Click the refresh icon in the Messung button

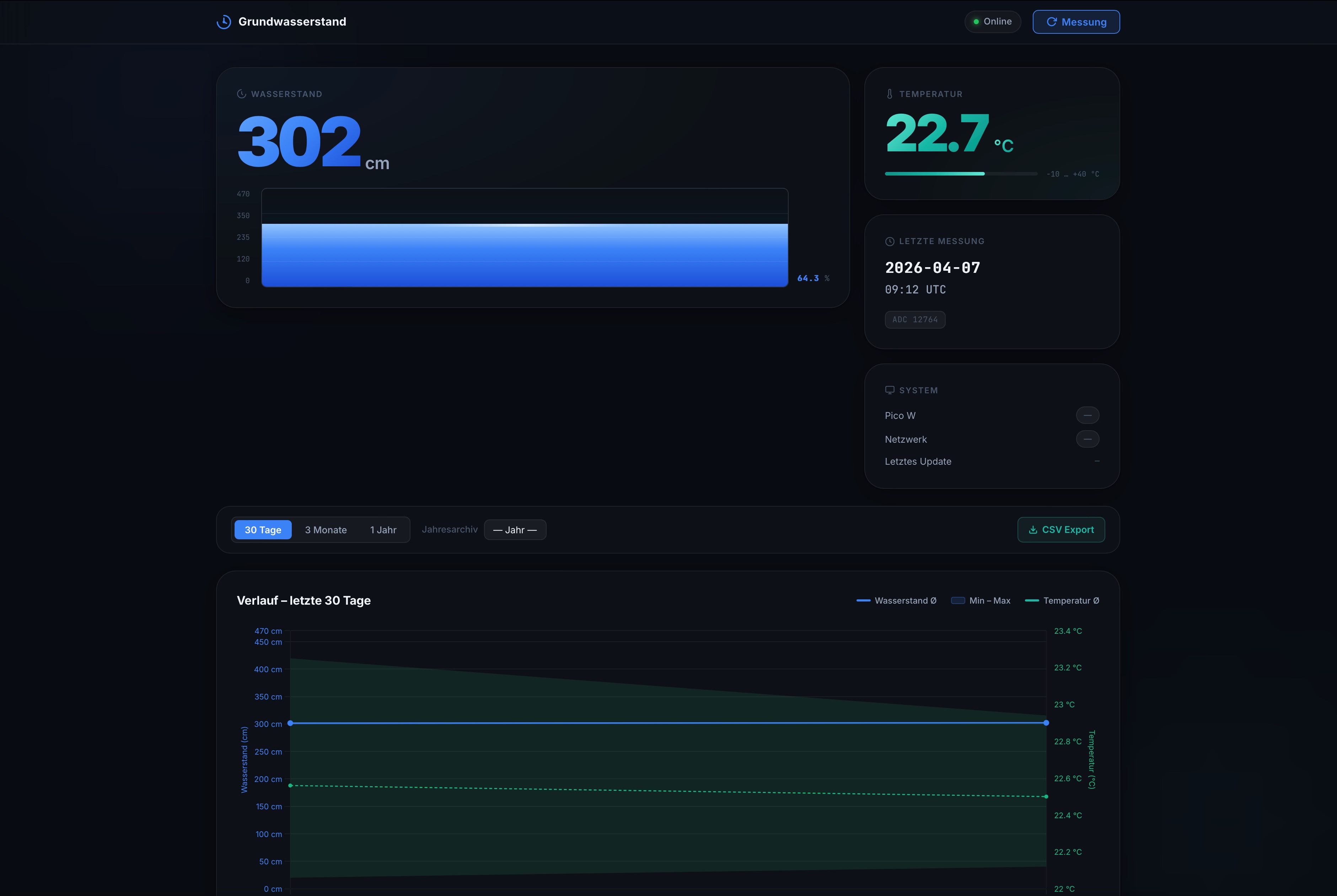1051,22
